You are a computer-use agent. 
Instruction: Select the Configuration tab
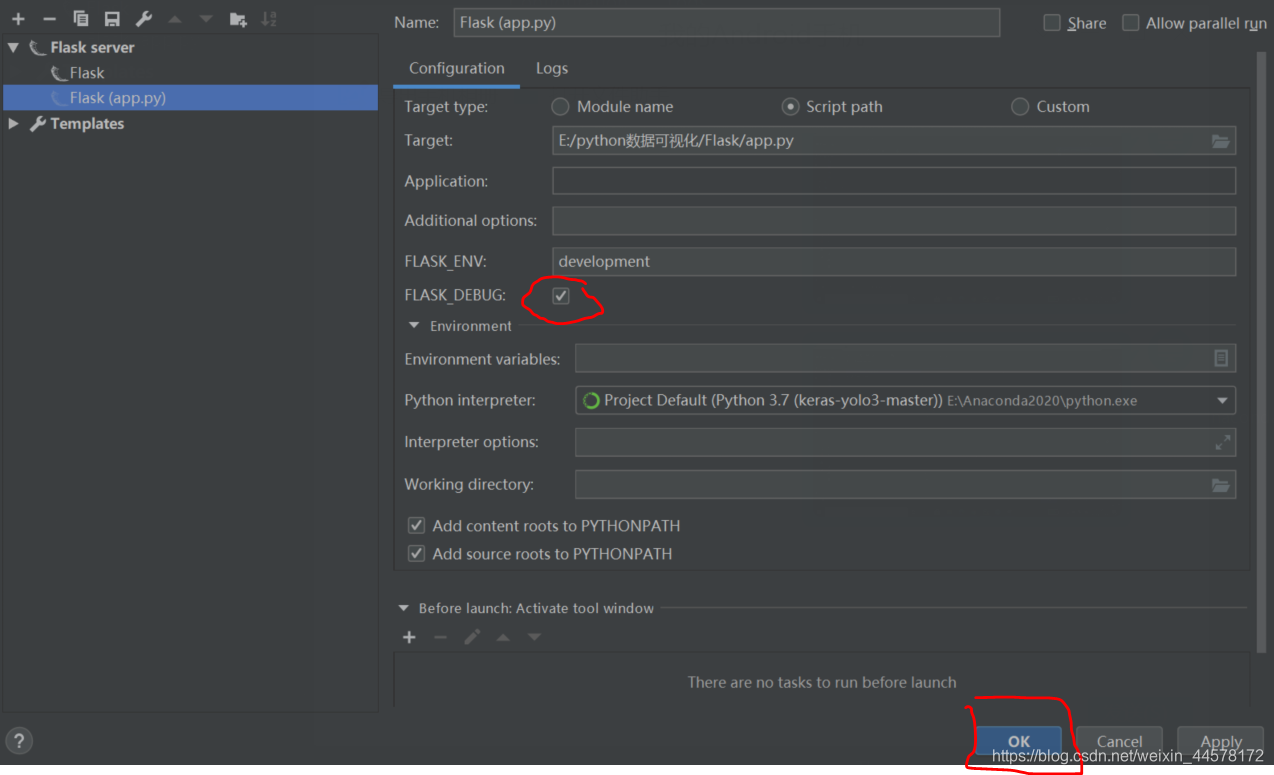[456, 68]
